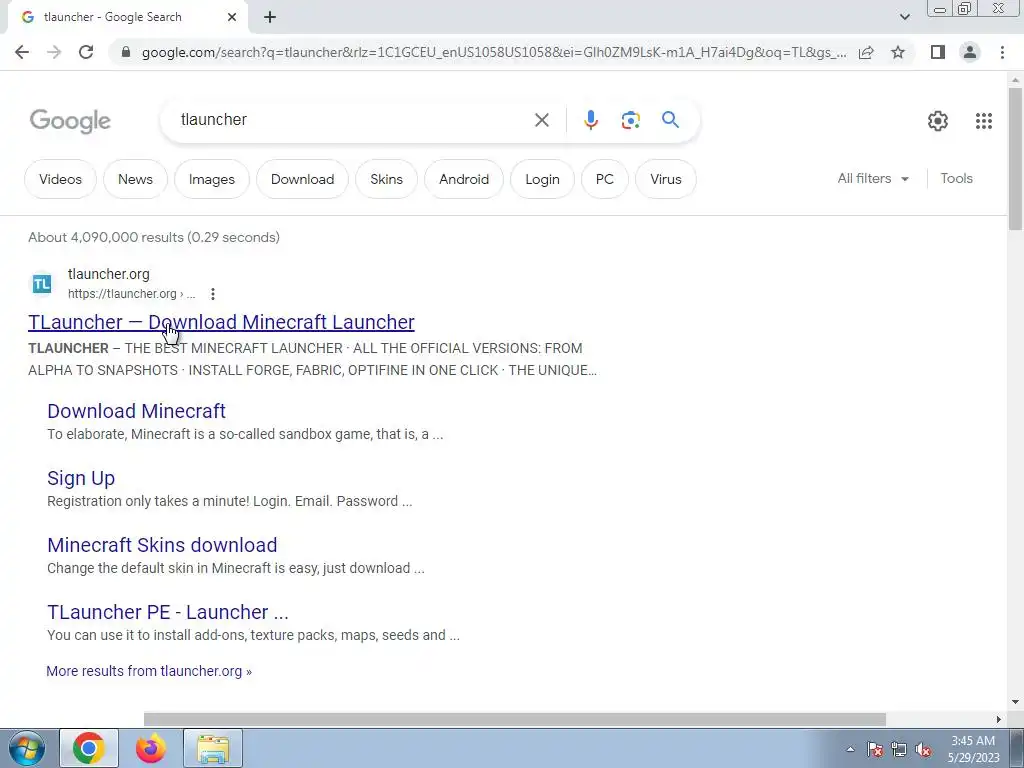Filter results by Videos
The width and height of the screenshot is (1024, 768).
pyautogui.click(x=60, y=179)
